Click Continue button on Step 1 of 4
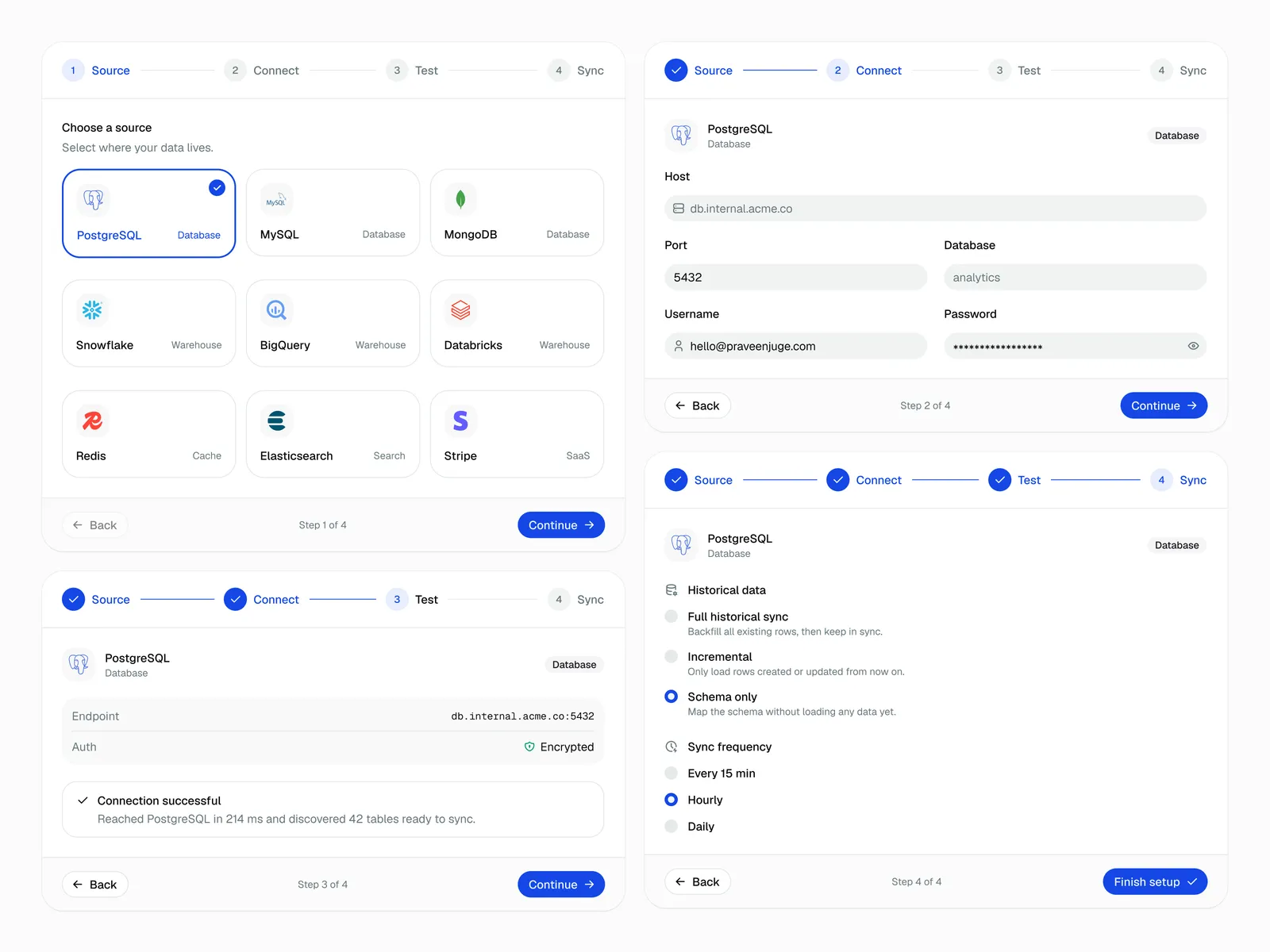This screenshot has height=952, width=1270. 561,525
